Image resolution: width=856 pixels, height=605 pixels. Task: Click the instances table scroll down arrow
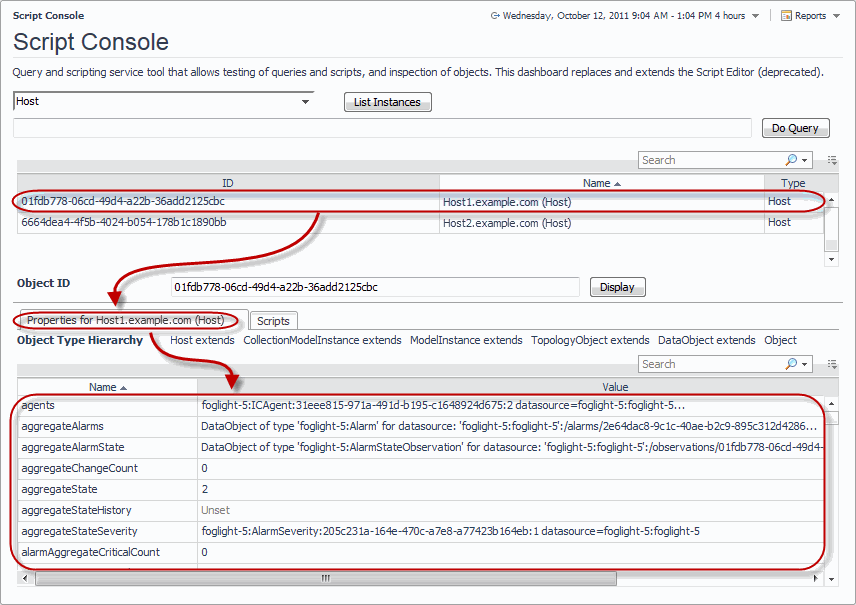coord(831,259)
